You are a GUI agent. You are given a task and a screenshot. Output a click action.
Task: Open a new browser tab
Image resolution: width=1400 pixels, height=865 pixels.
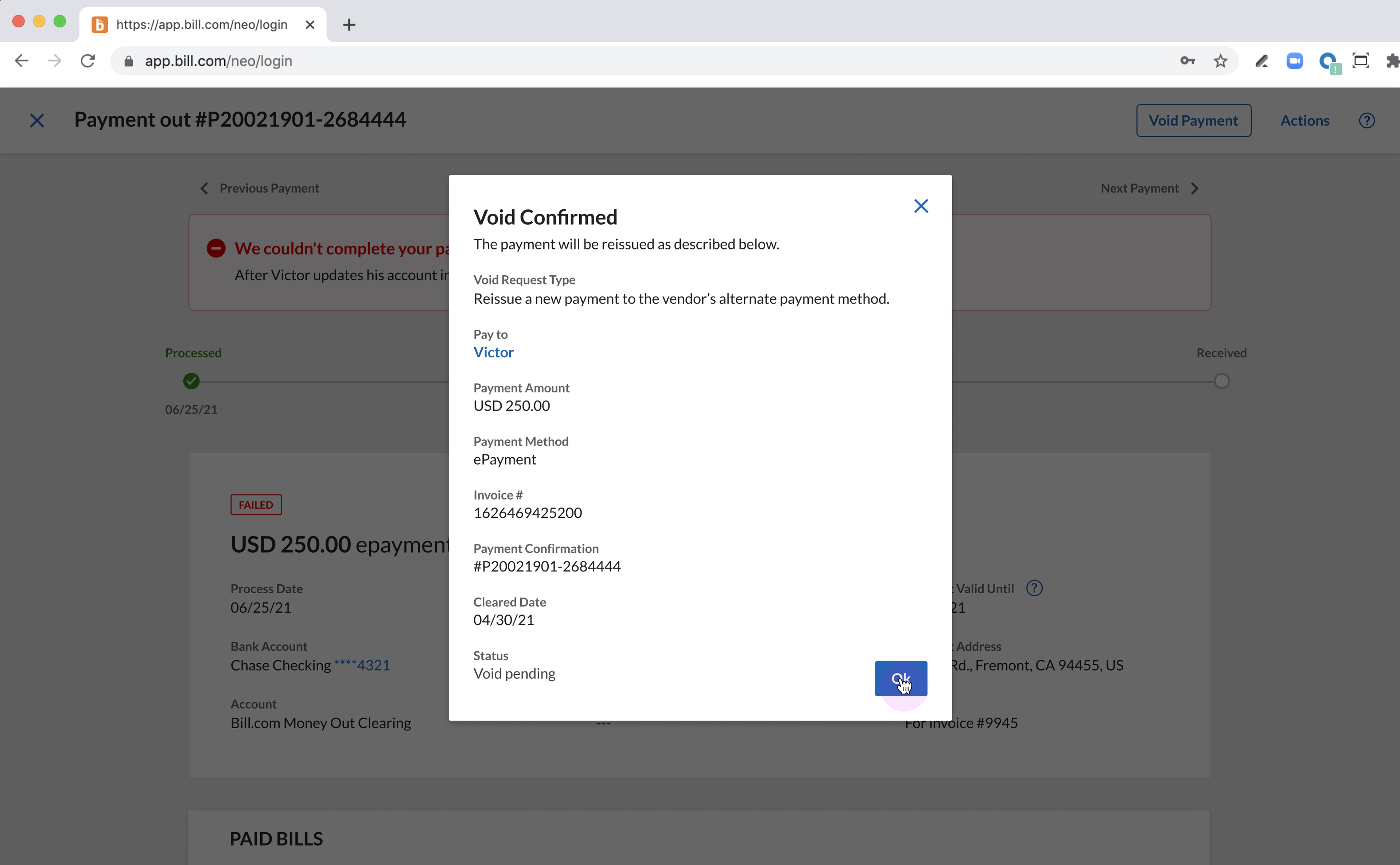click(349, 24)
